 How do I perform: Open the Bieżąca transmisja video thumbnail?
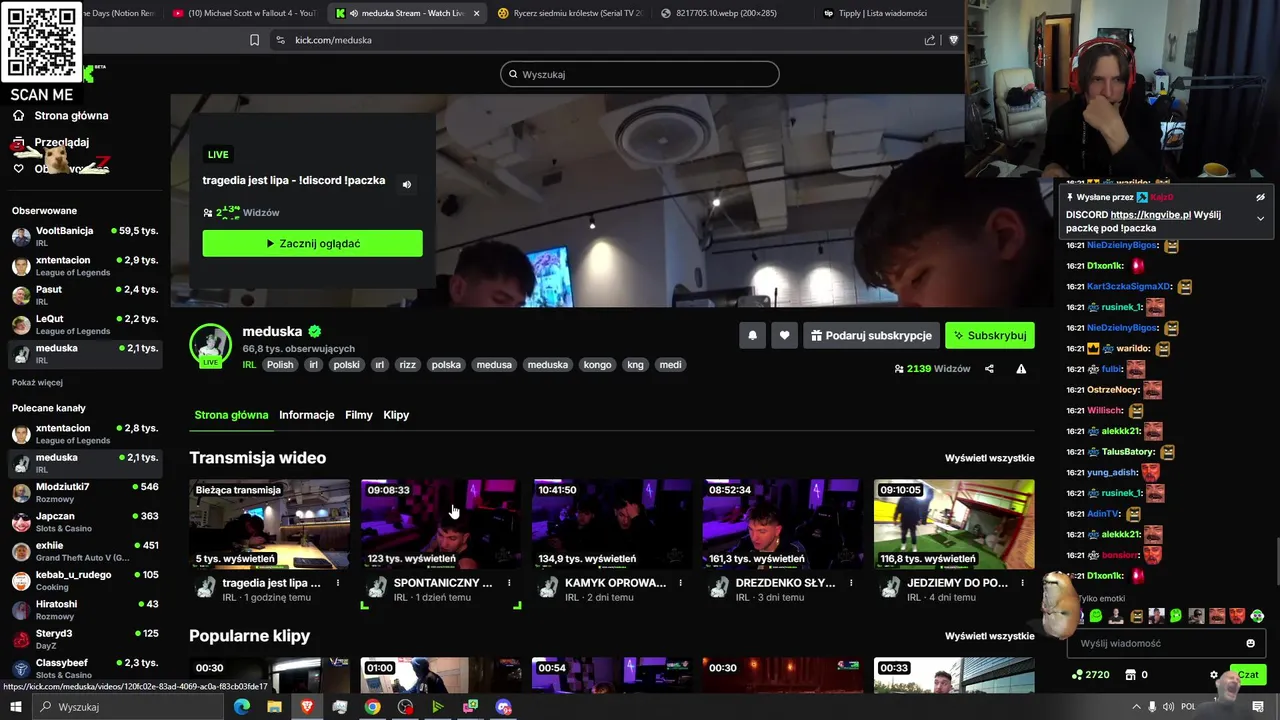[x=270, y=524]
